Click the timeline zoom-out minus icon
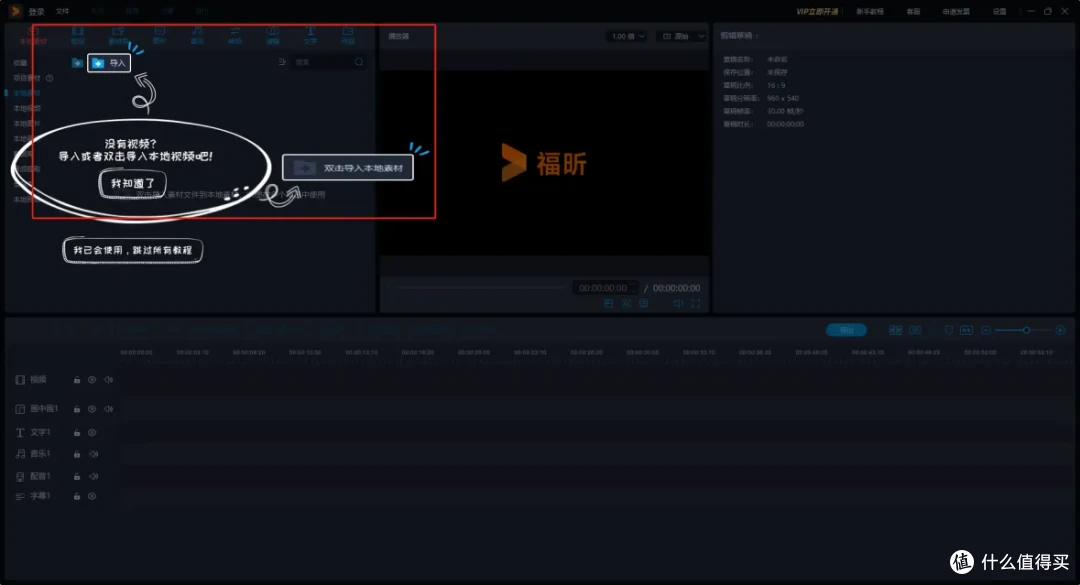 click(x=986, y=330)
